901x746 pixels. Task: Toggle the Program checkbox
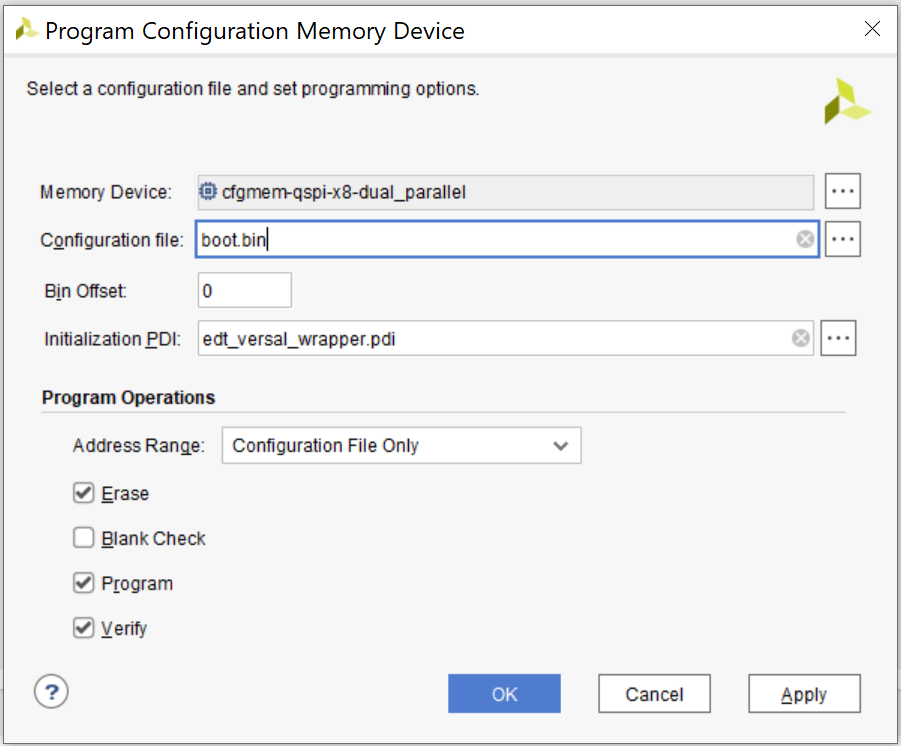84,583
